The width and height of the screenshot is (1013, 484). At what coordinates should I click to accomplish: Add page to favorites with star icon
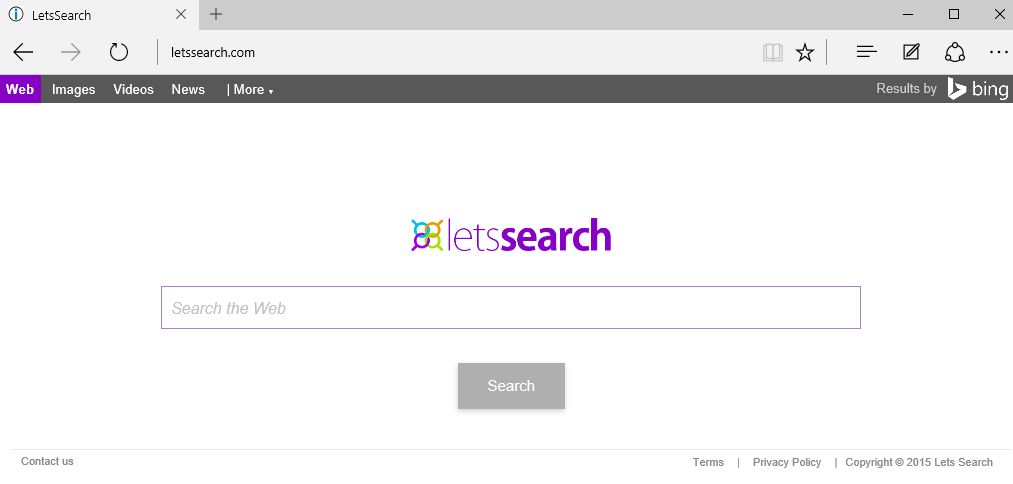(805, 52)
